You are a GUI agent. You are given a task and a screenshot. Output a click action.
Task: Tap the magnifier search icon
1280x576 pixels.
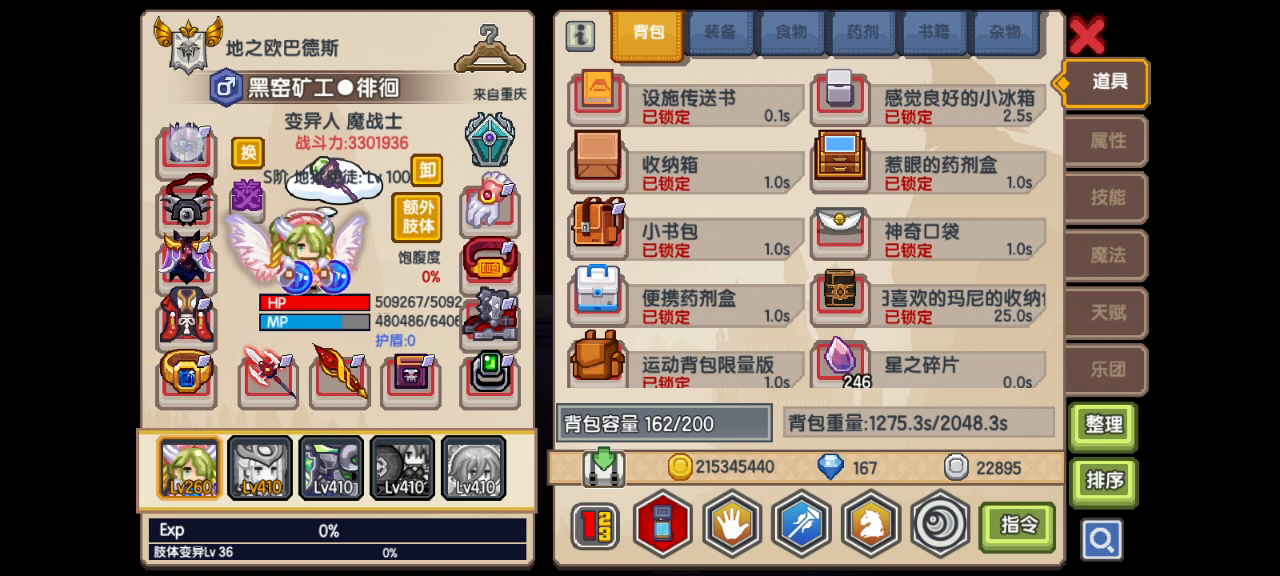[1101, 540]
